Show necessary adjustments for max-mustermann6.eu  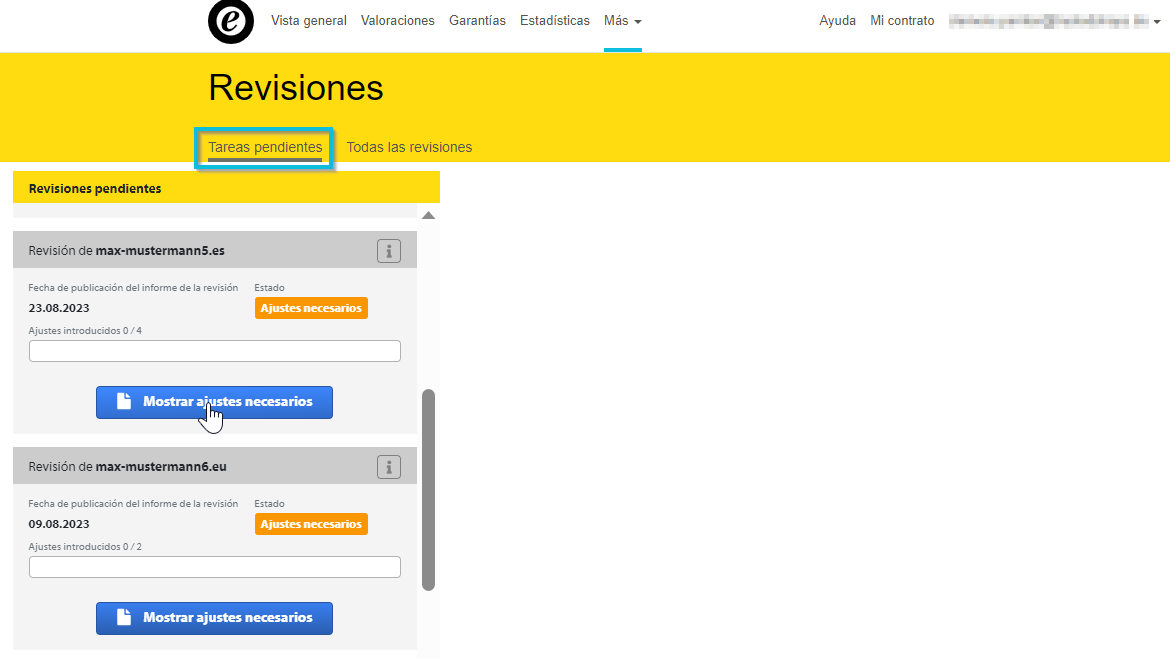(x=214, y=619)
